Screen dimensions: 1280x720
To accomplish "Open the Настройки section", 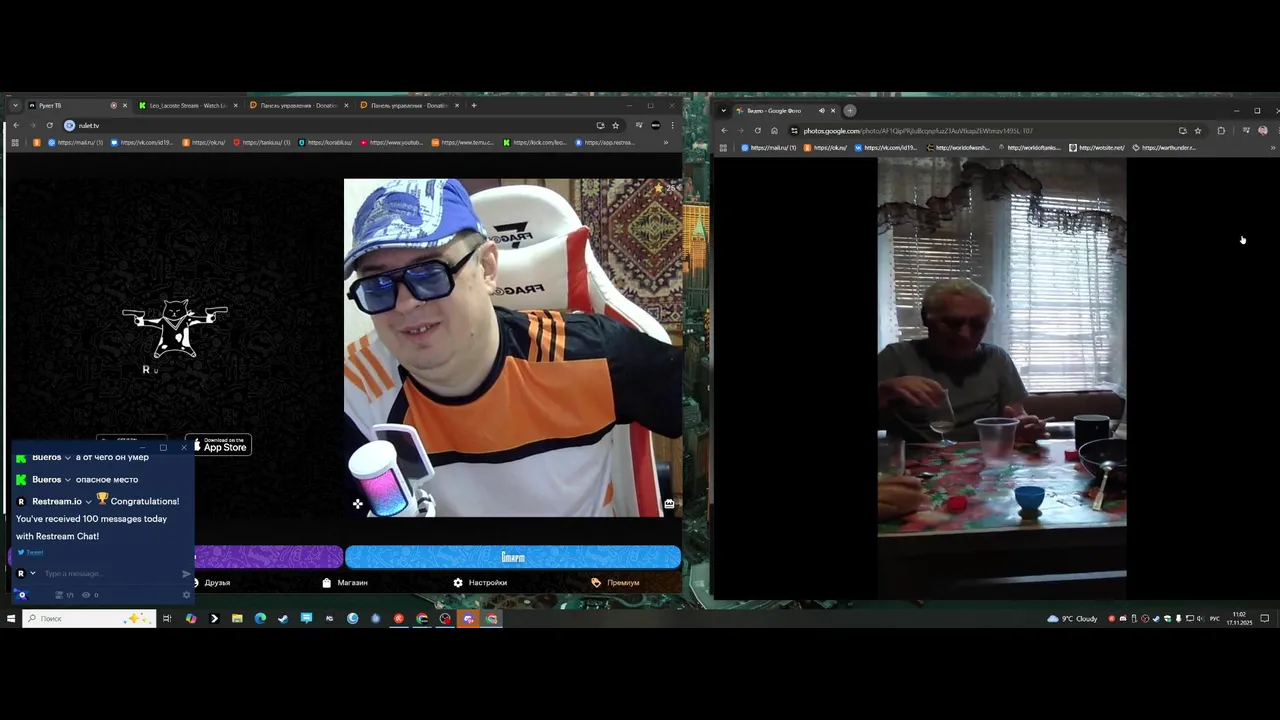I will (x=480, y=582).
